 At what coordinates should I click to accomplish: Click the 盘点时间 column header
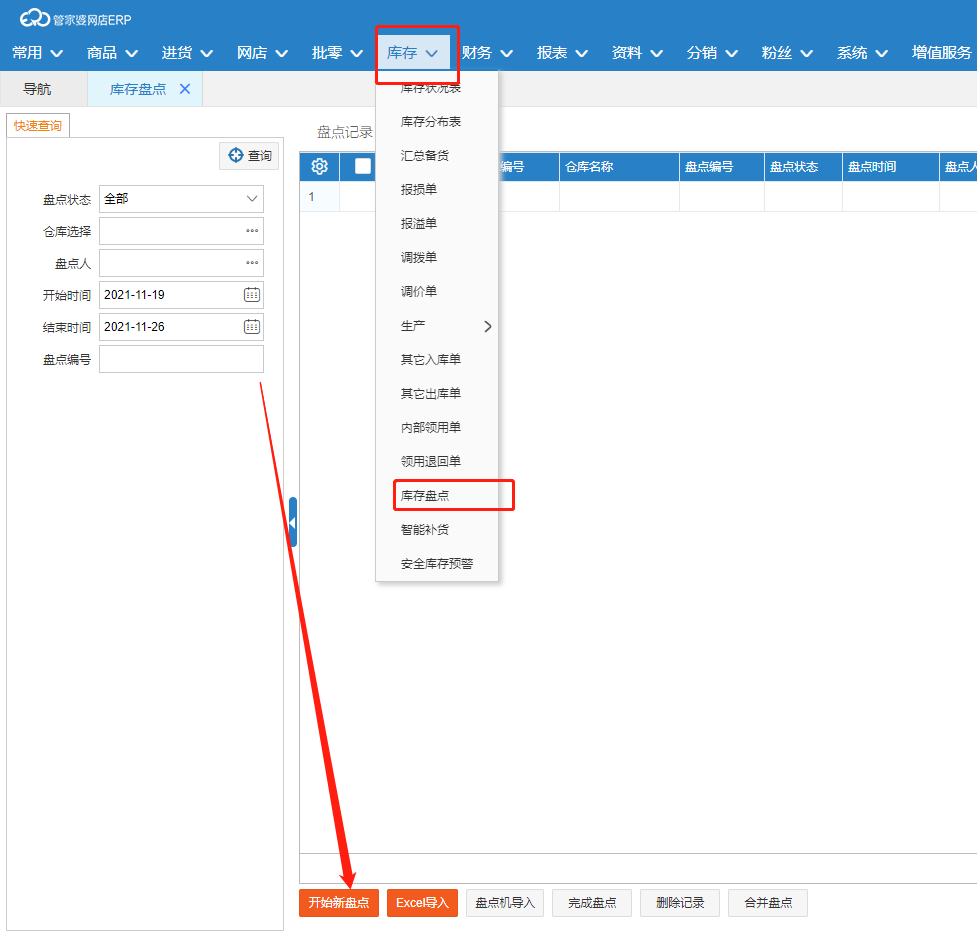click(x=890, y=166)
